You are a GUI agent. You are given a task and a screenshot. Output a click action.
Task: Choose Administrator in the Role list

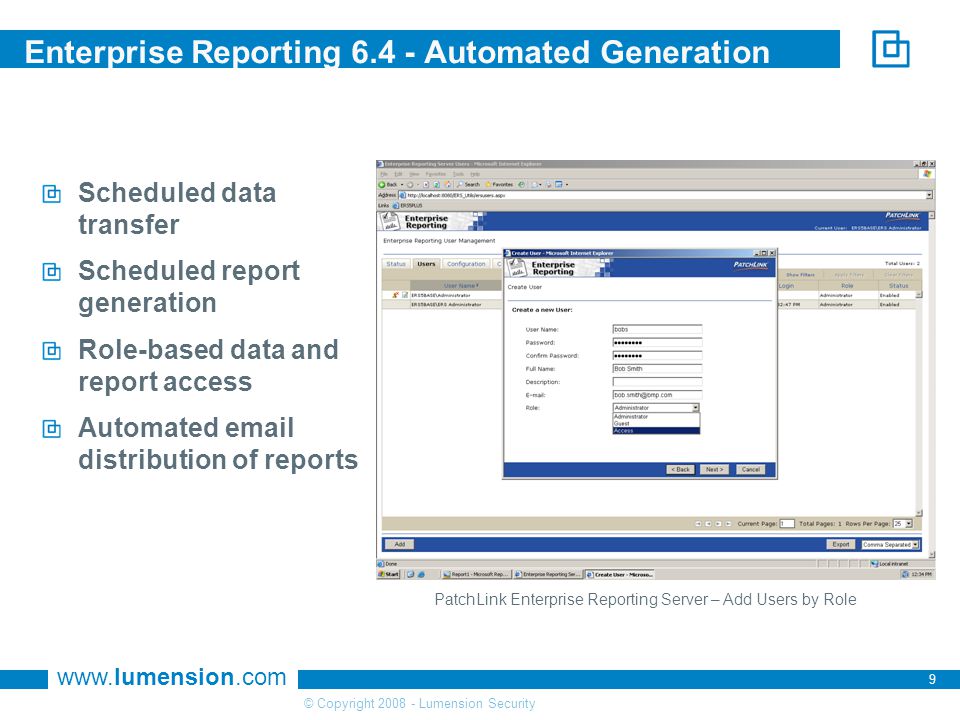656,416
